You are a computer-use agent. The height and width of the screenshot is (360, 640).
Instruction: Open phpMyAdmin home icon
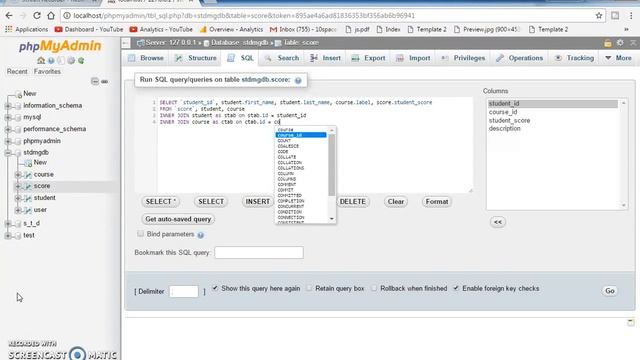click(41, 60)
